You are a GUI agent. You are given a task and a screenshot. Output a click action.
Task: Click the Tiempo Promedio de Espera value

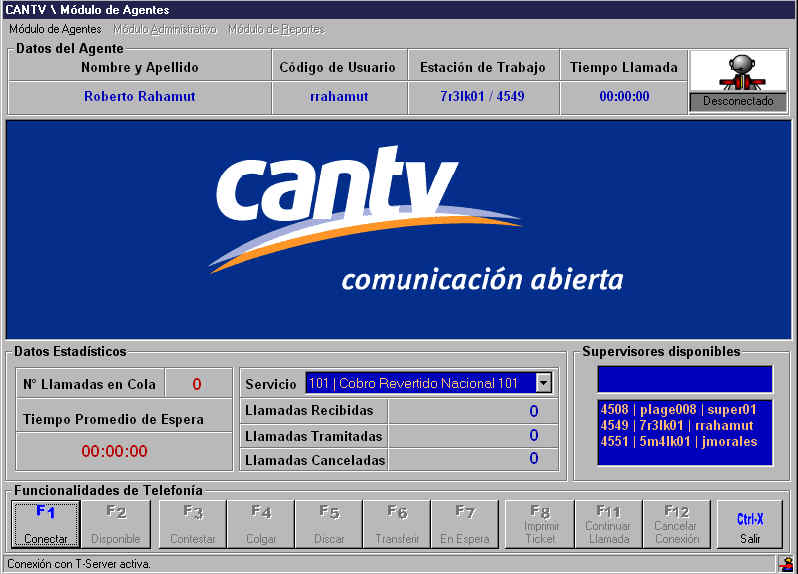click(x=115, y=451)
